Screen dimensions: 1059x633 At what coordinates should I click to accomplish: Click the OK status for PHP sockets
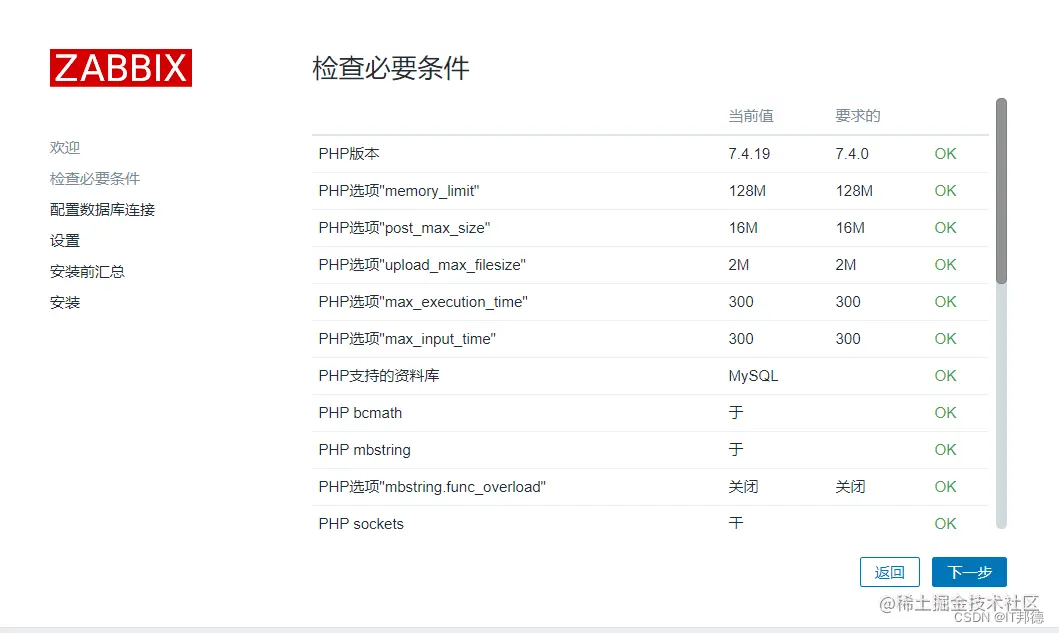tap(945, 523)
